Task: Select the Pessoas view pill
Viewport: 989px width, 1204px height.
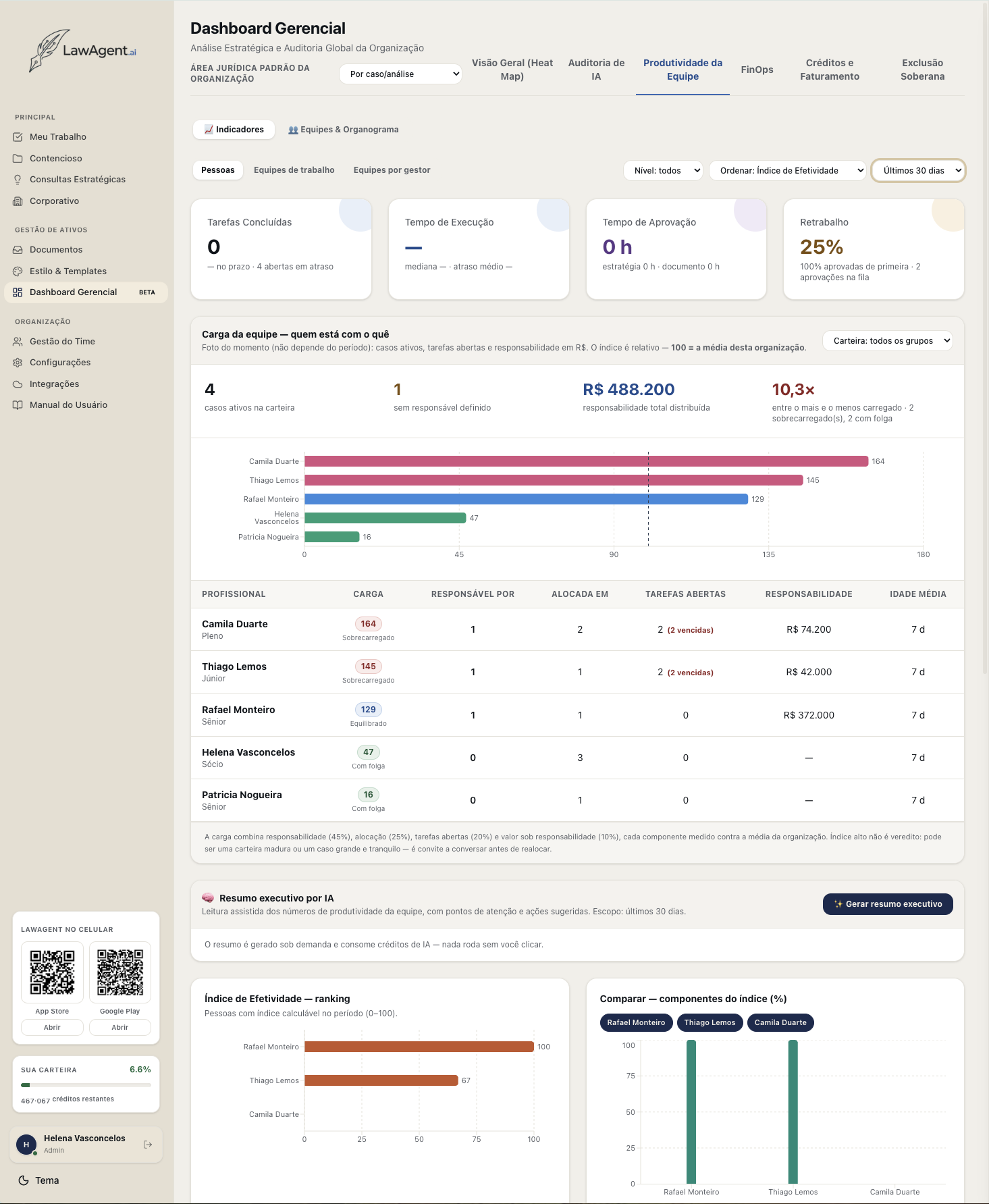Action: click(218, 170)
